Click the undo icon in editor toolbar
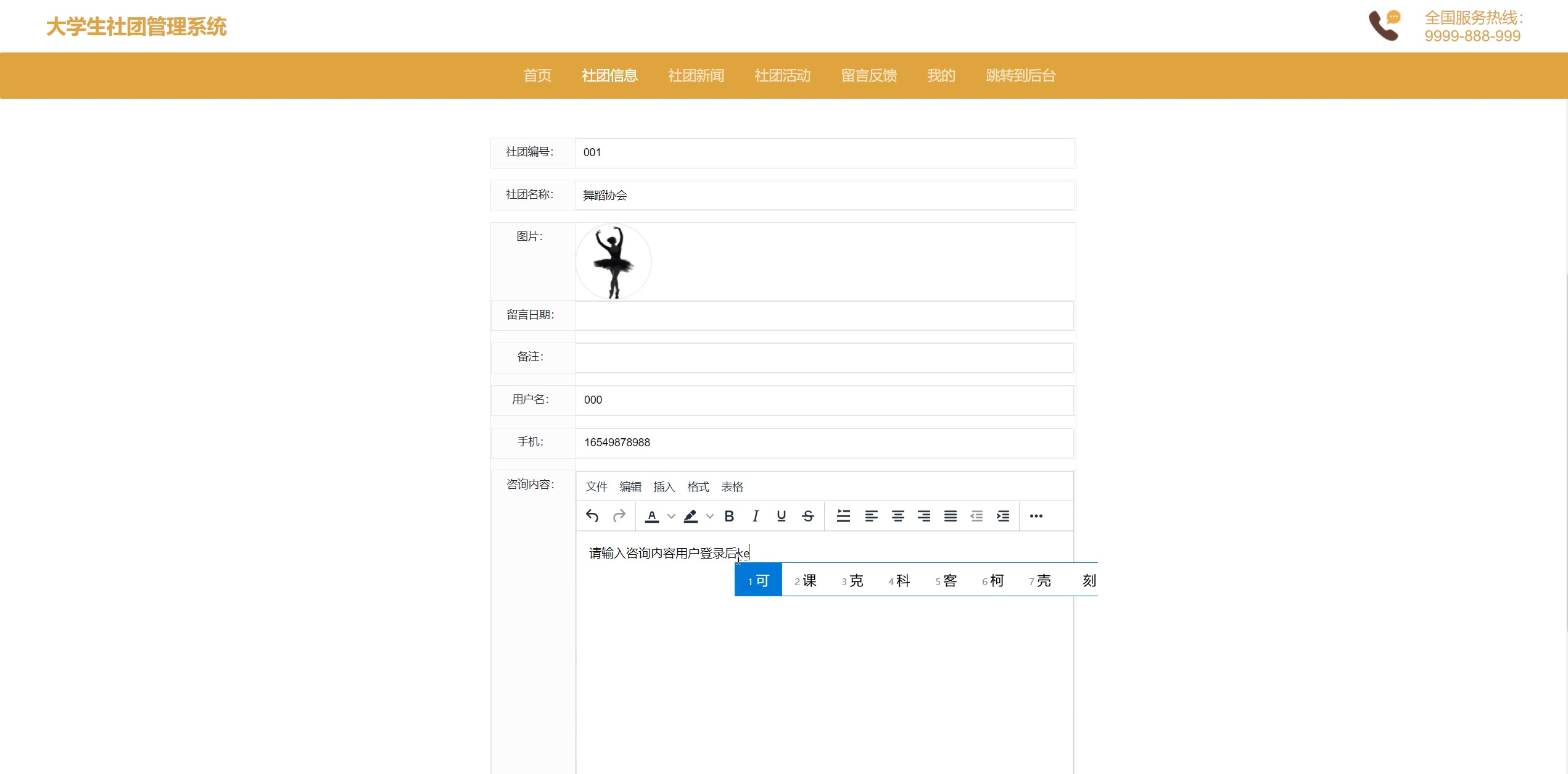This screenshot has height=774, width=1568. pyautogui.click(x=592, y=516)
